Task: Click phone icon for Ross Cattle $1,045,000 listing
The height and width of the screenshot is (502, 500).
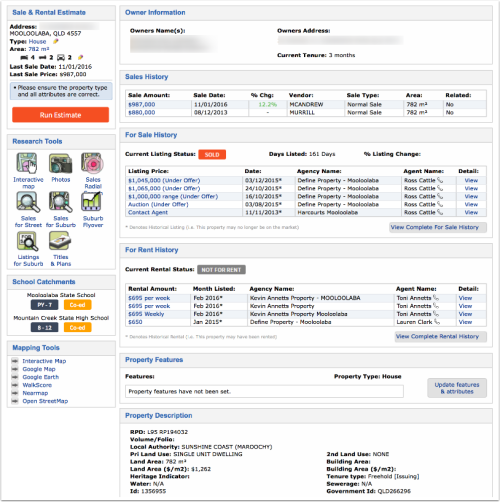Action: (440, 180)
